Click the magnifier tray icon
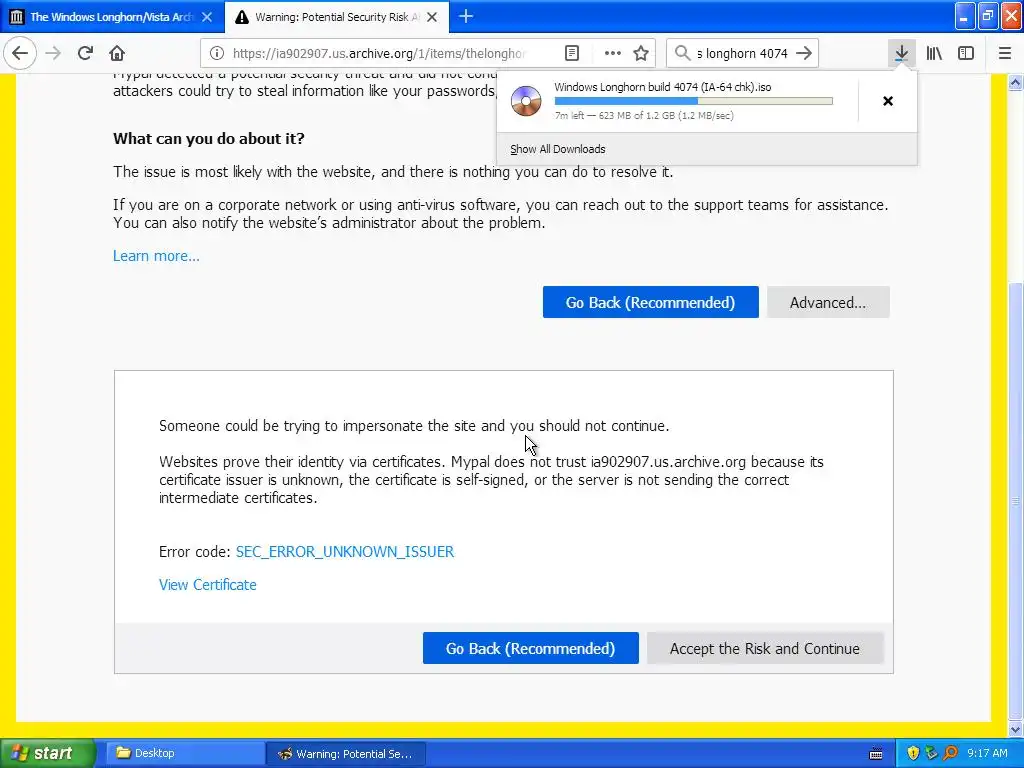This screenshot has height=768, width=1024. point(951,753)
